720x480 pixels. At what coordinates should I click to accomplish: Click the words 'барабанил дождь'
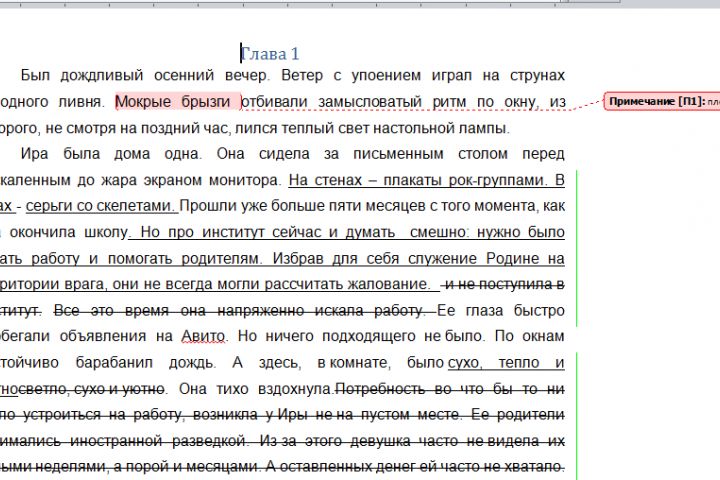145,363
